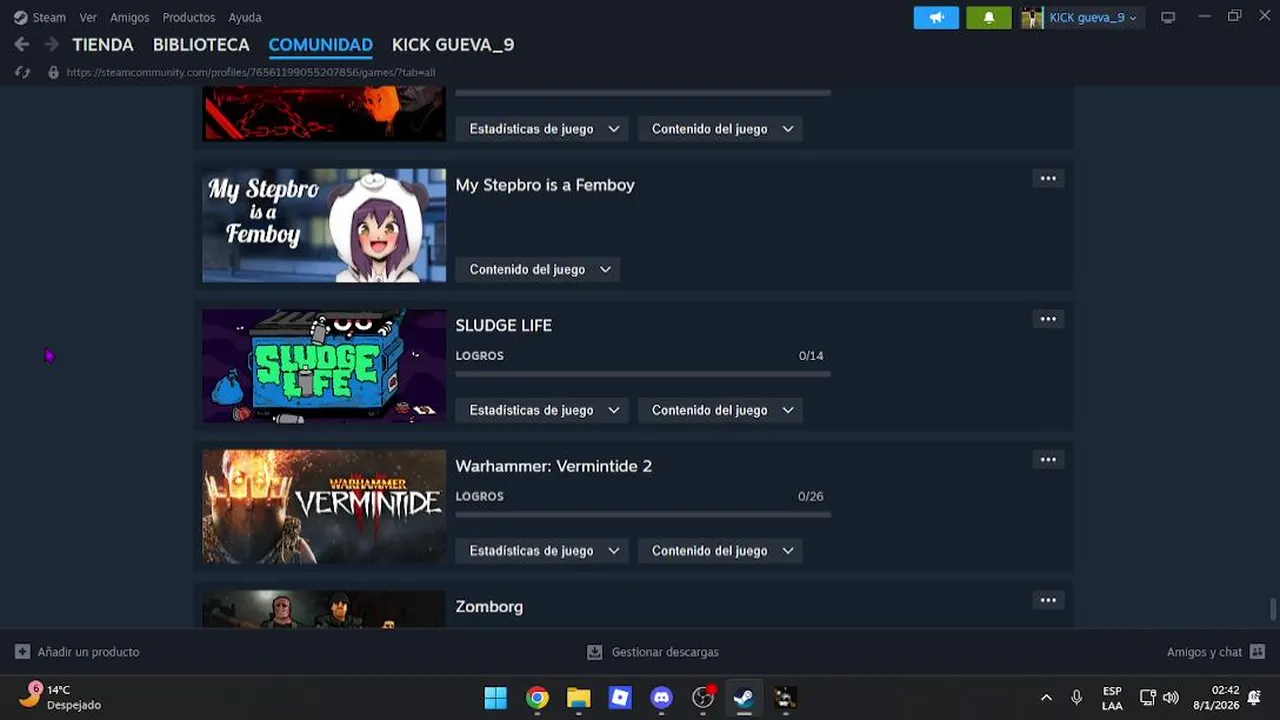Screen dimensions: 1280x720
Task: Open options dots for Warhammer: Vermintide 2
Action: coord(1048,460)
